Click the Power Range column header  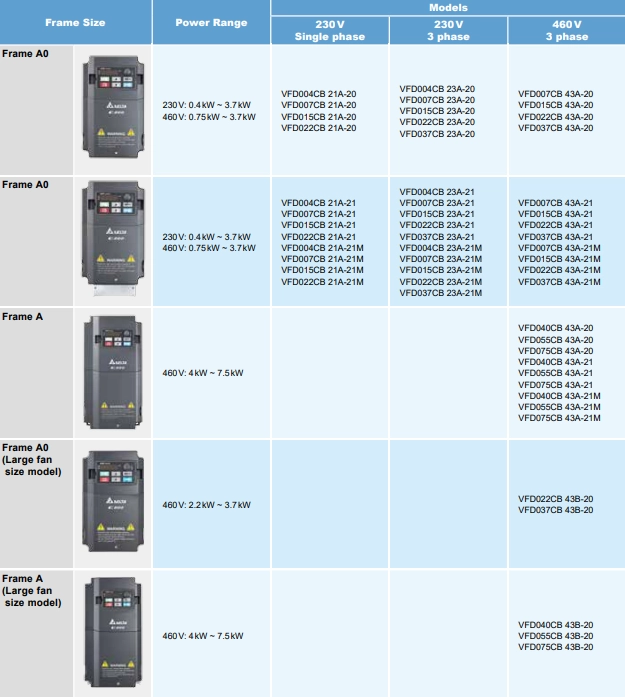pos(211,23)
